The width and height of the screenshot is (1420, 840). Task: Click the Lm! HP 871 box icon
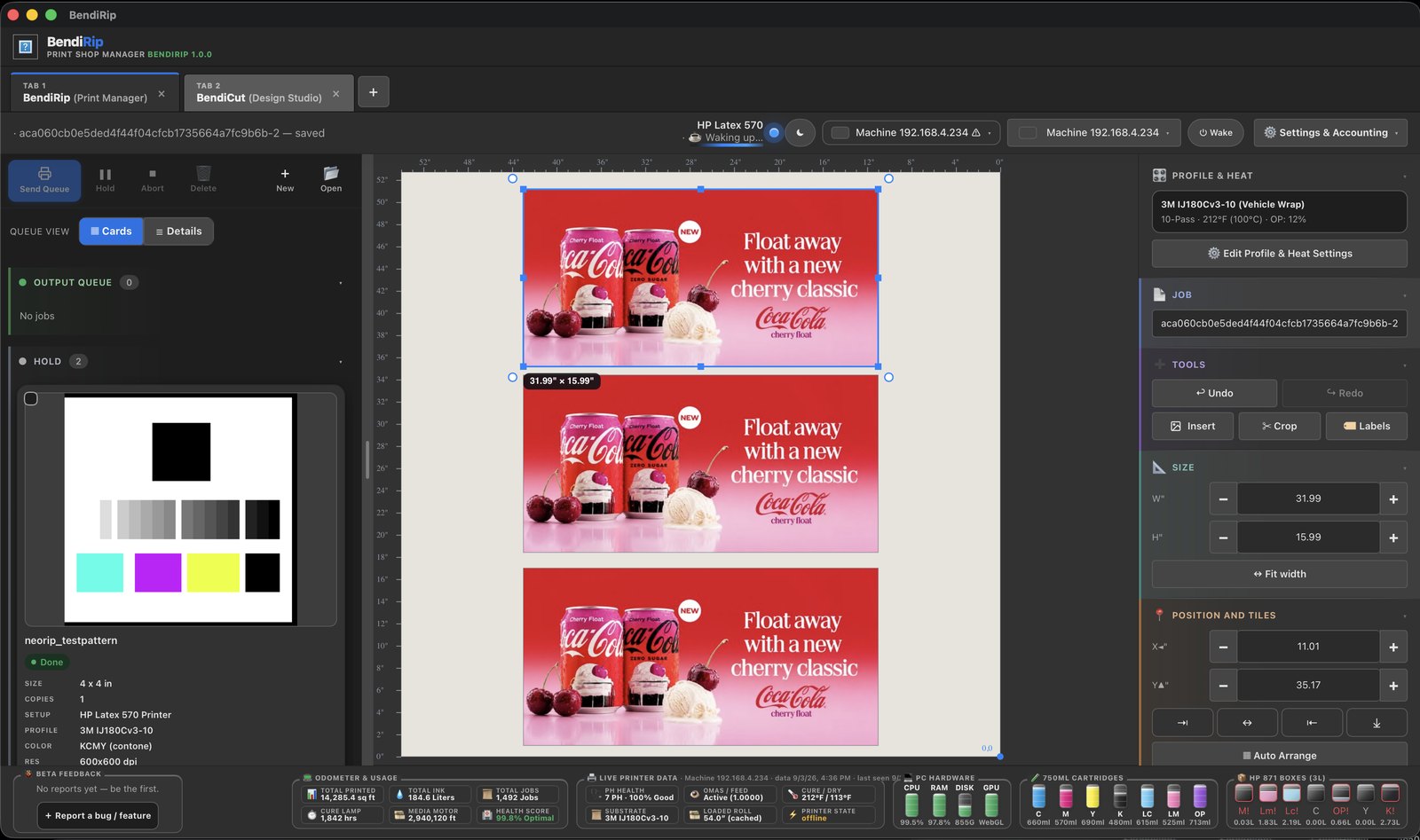[x=1268, y=793]
